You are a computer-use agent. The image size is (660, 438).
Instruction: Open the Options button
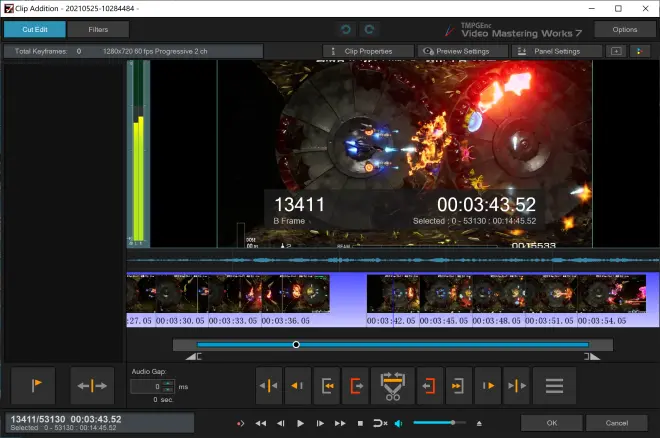tap(625, 29)
